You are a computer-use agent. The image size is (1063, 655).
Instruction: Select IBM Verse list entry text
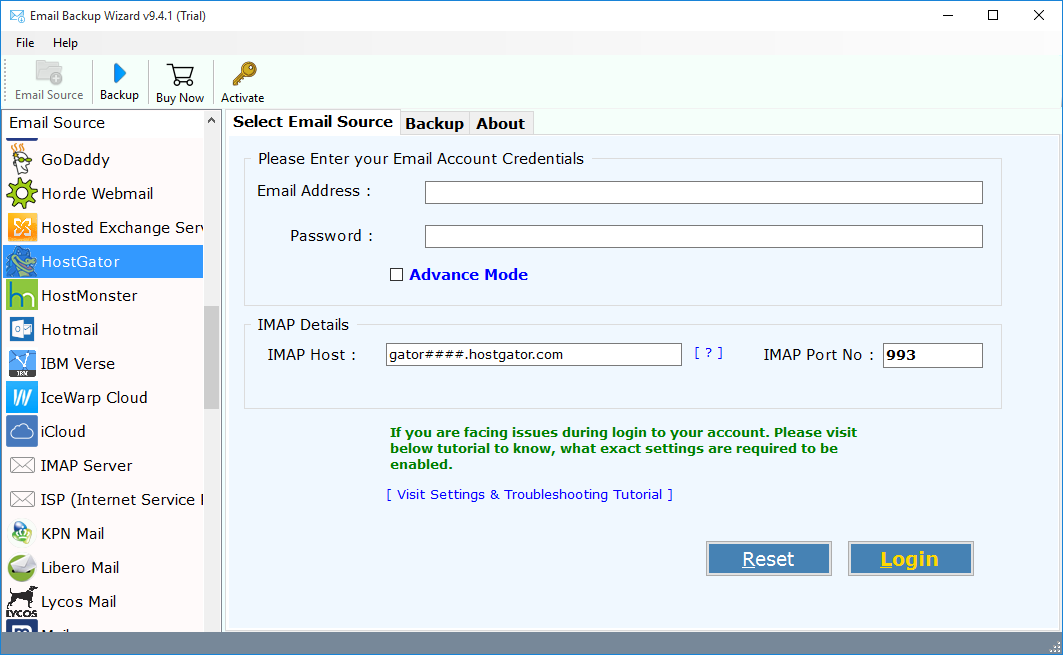pos(77,363)
